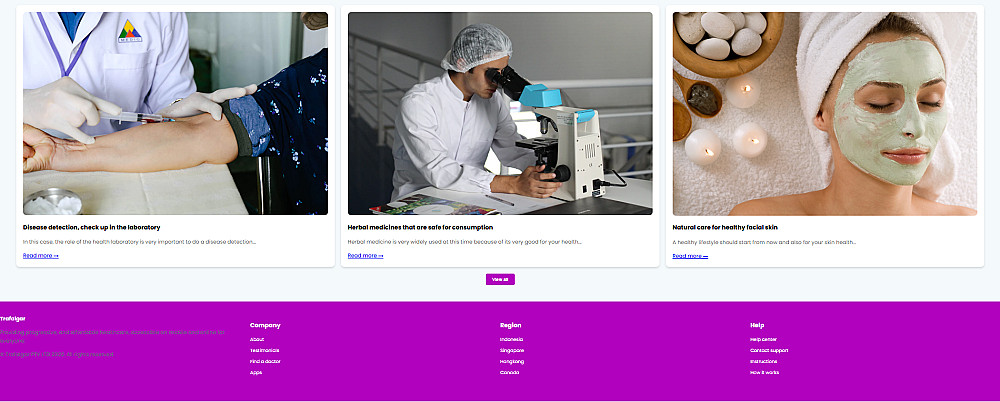1000x402 pixels.
Task: Select Herbal medicines that are safe title
Action: (x=420, y=227)
